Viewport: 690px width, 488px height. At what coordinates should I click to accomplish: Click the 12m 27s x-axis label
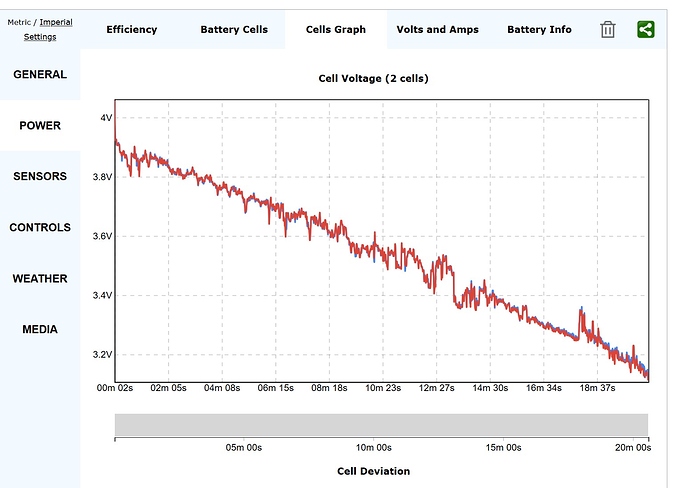pos(437,388)
